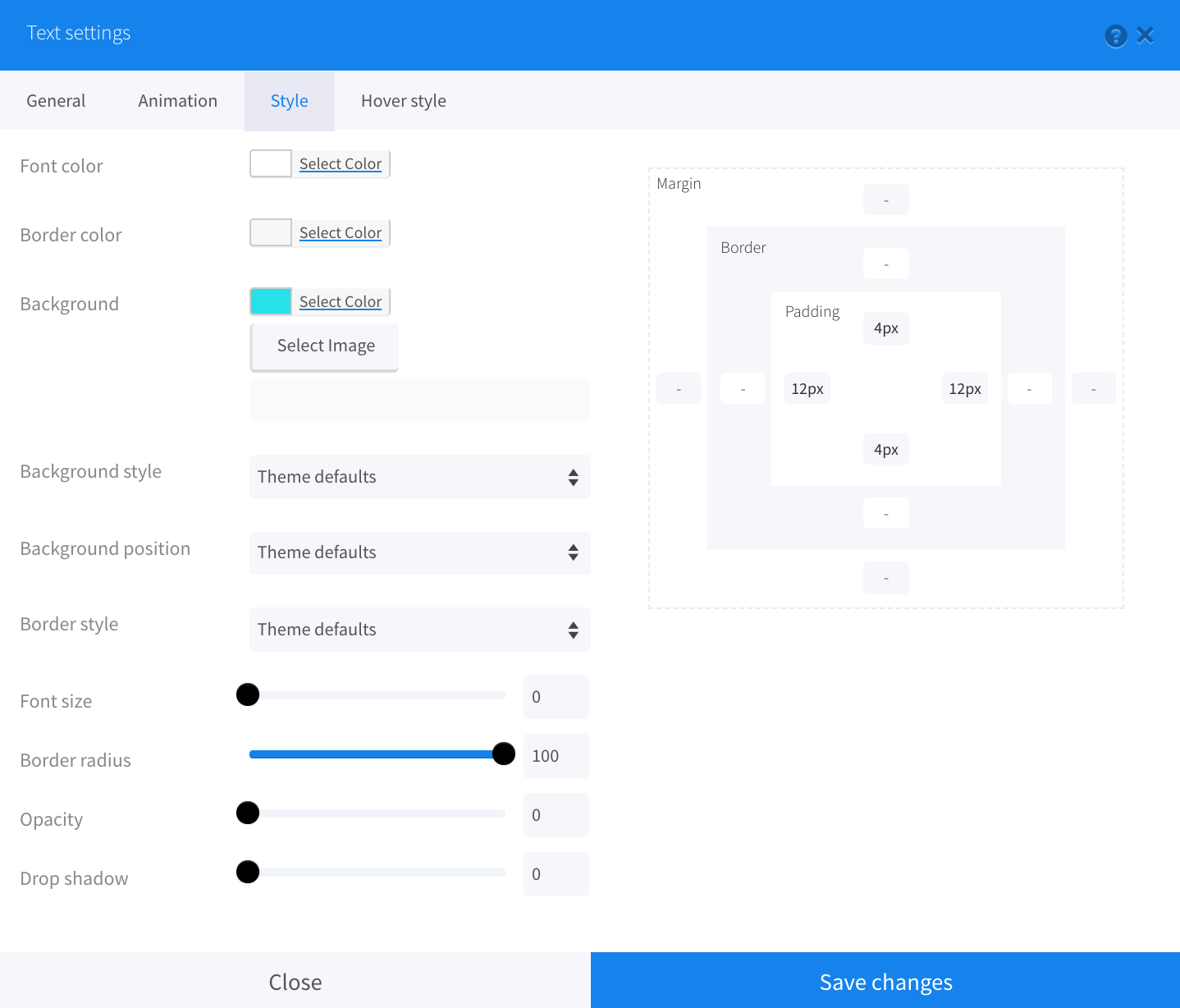Click the Border color swatch
The image size is (1180, 1008).
tap(271, 232)
